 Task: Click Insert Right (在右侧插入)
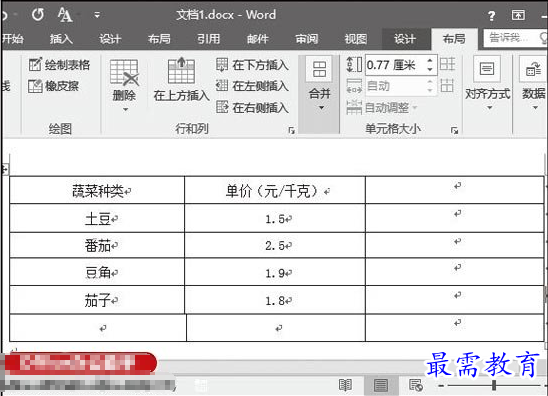[252, 107]
